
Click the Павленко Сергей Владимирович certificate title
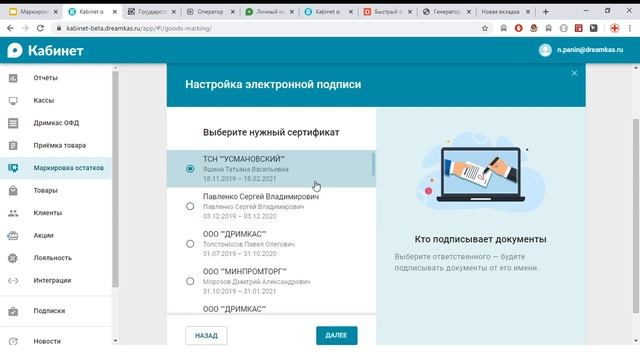[261, 196]
